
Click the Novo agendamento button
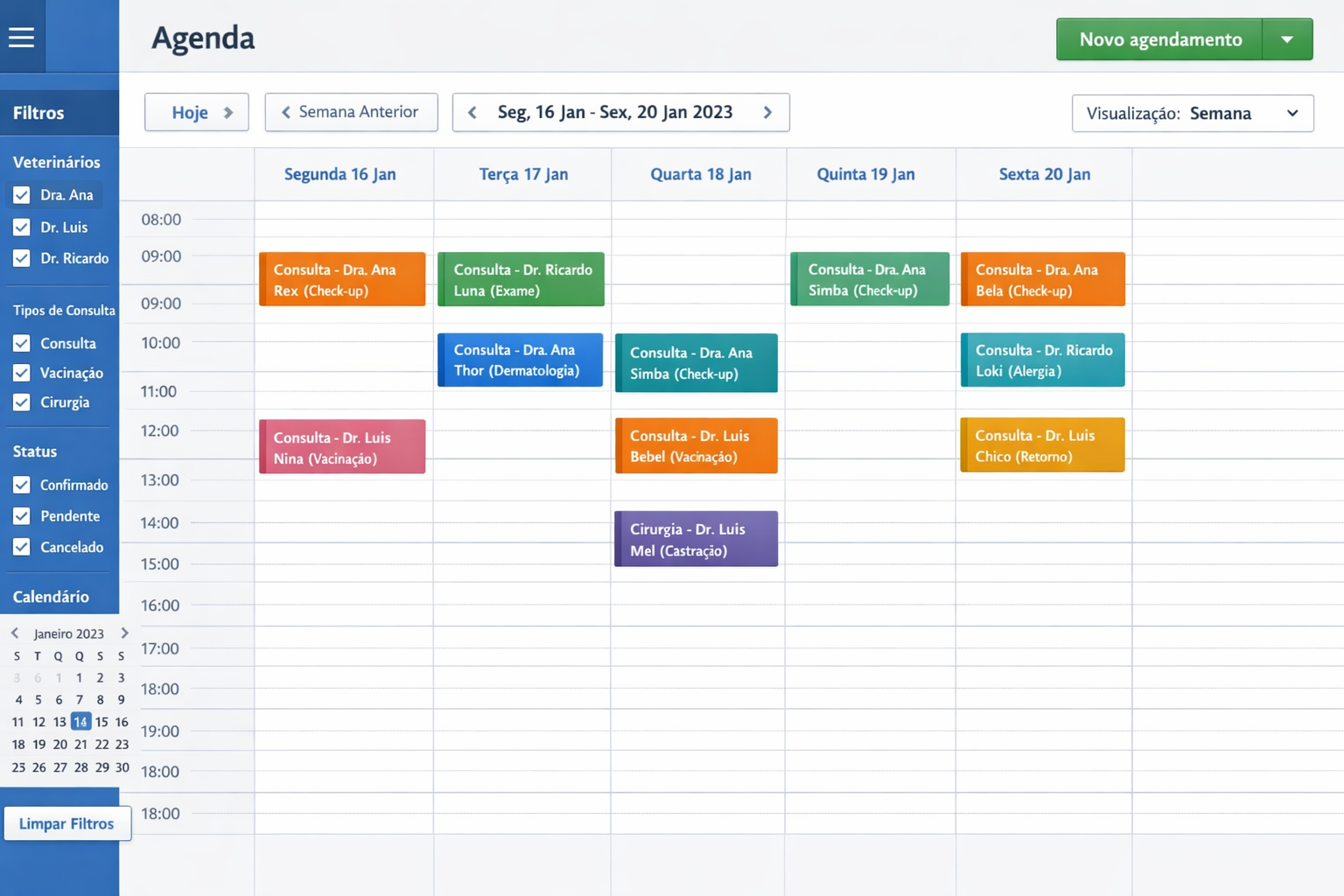pyautogui.click(x=1158, y=39)
